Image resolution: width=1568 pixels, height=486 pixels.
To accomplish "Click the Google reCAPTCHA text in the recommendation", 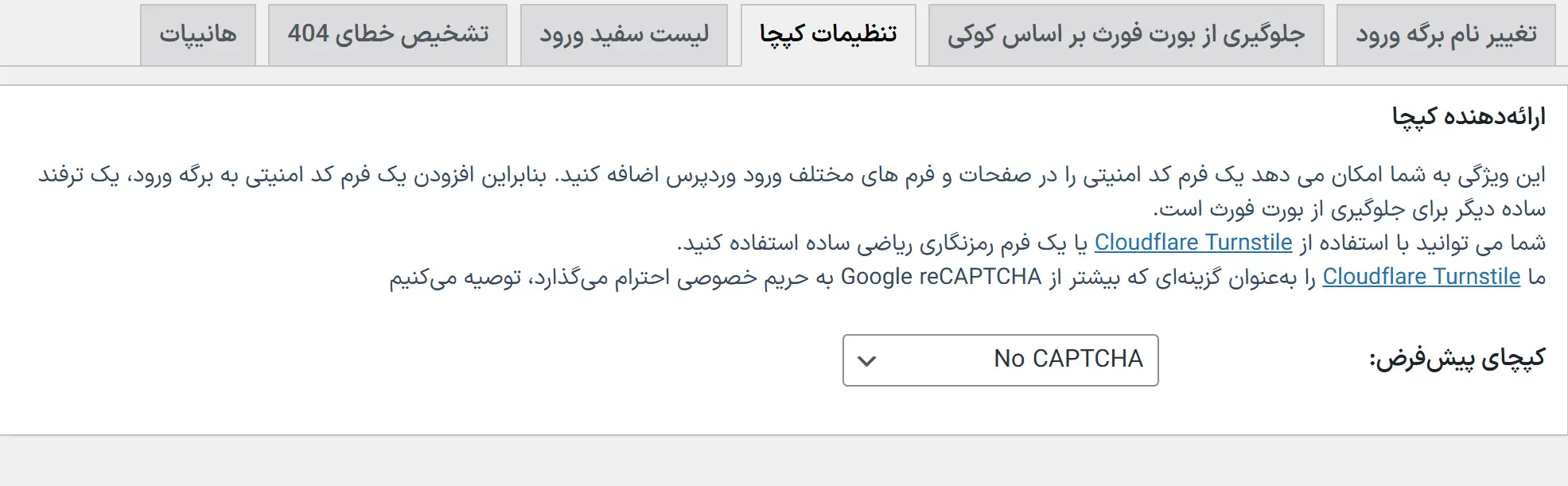I will pos(940,277).
